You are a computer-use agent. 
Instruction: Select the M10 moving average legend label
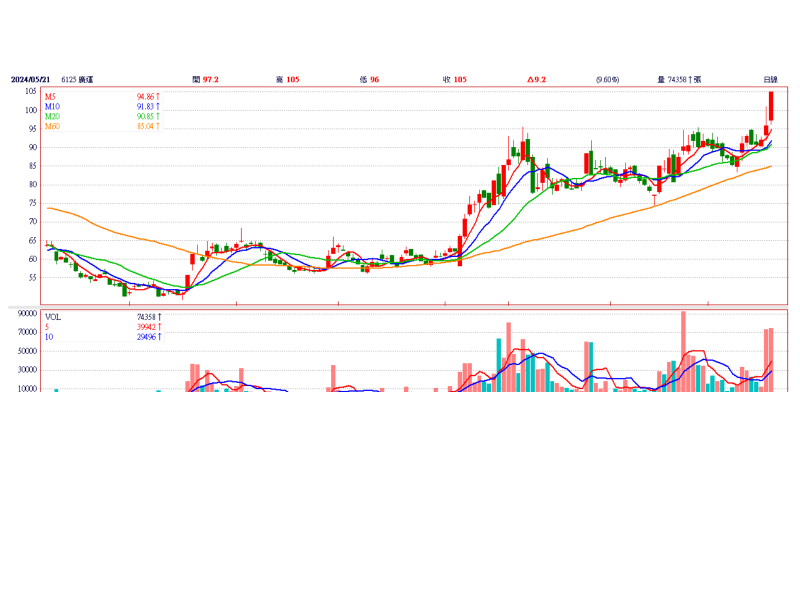(52, 106)
